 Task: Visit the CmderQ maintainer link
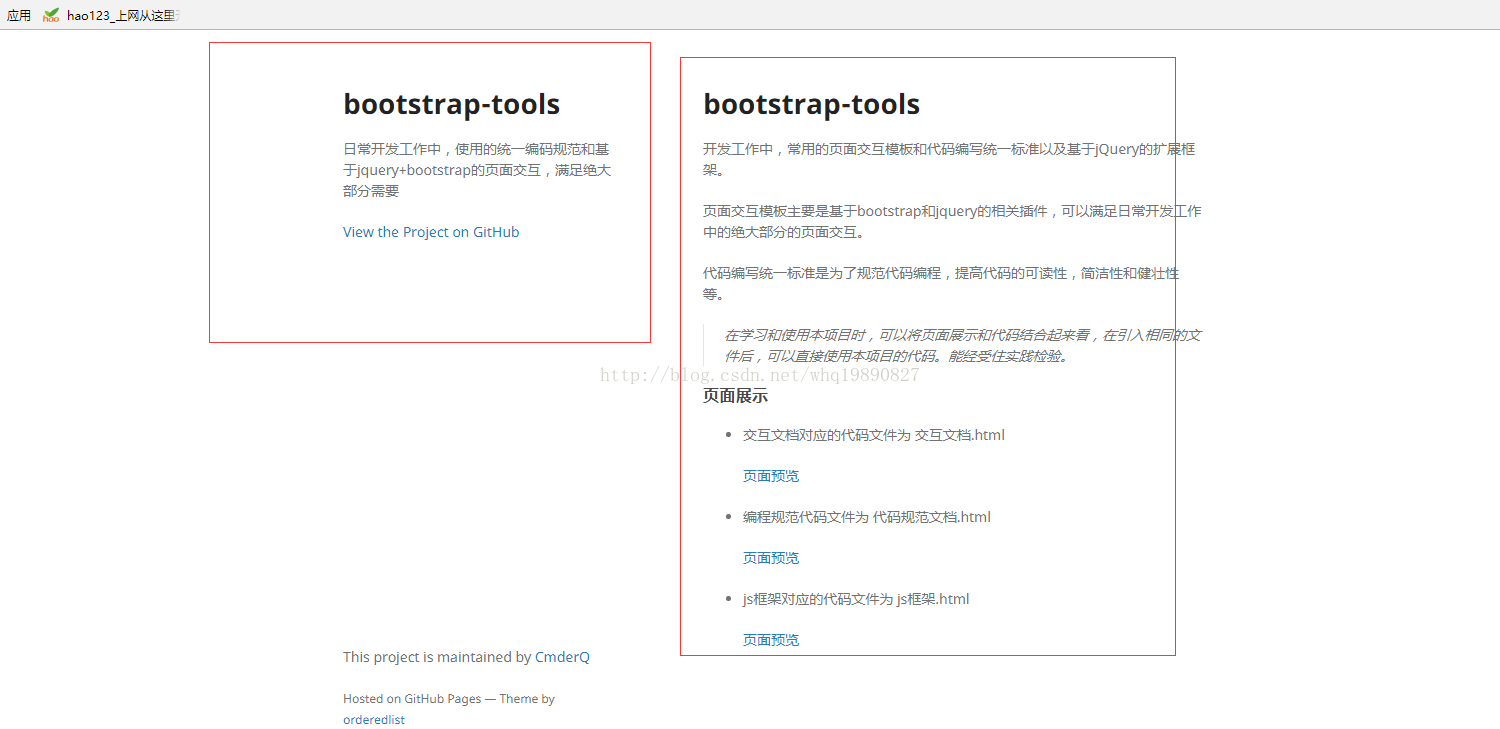pos(562,657)
